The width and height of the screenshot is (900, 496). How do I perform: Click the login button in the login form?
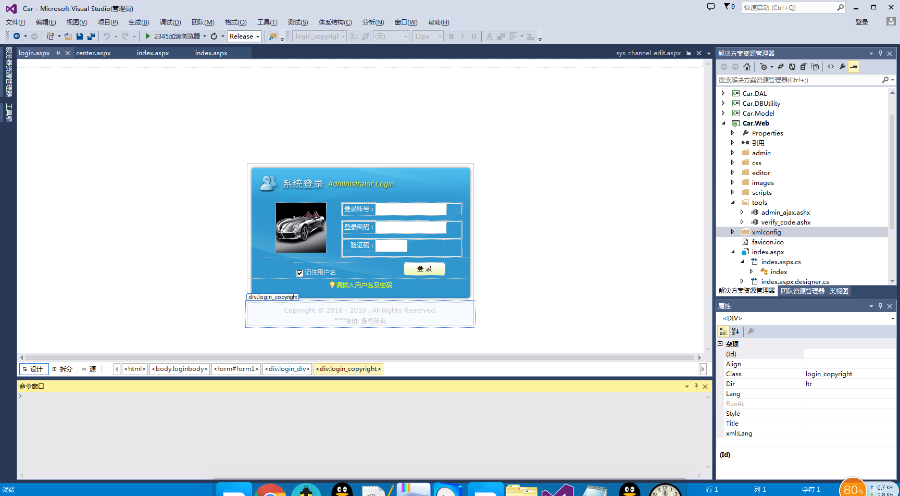[424, 269]
